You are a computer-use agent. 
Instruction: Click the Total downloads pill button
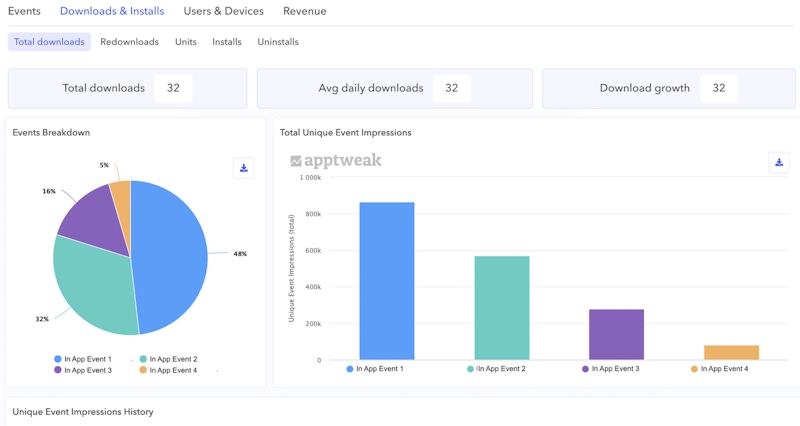point(49,42)
